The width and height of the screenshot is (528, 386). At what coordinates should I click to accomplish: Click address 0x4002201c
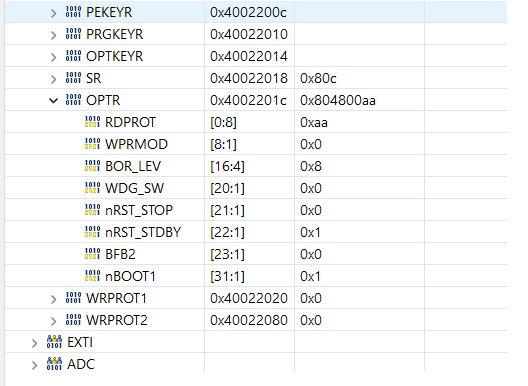[x=249, y=100]
